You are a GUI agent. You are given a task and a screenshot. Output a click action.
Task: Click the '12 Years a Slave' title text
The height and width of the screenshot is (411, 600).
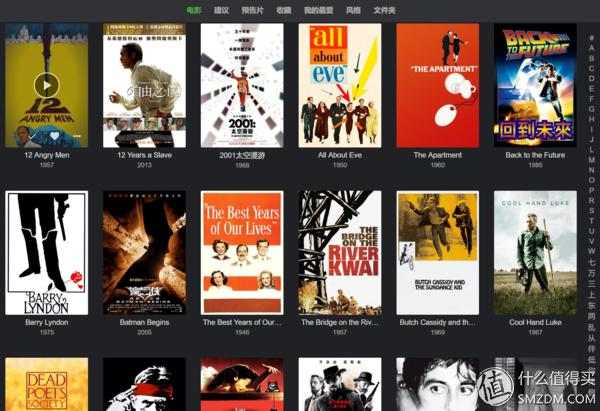tap(144, 155)
